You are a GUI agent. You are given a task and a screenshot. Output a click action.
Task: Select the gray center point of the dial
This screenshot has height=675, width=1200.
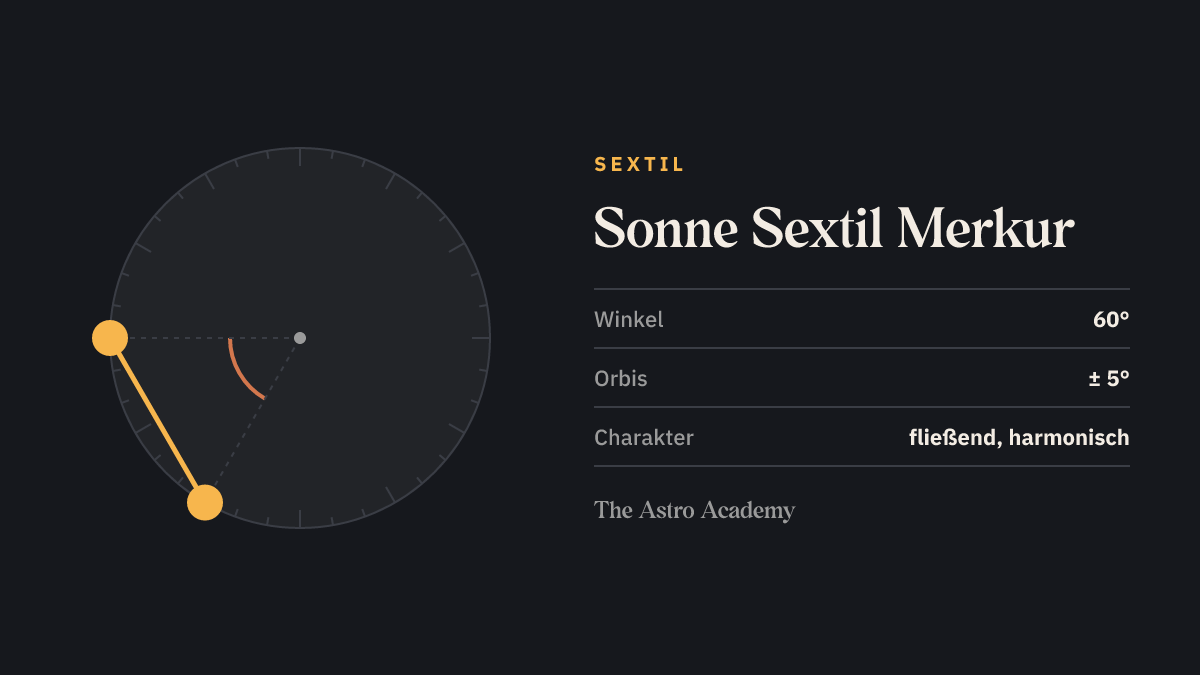pyautogui.click(x=300, y=338)
